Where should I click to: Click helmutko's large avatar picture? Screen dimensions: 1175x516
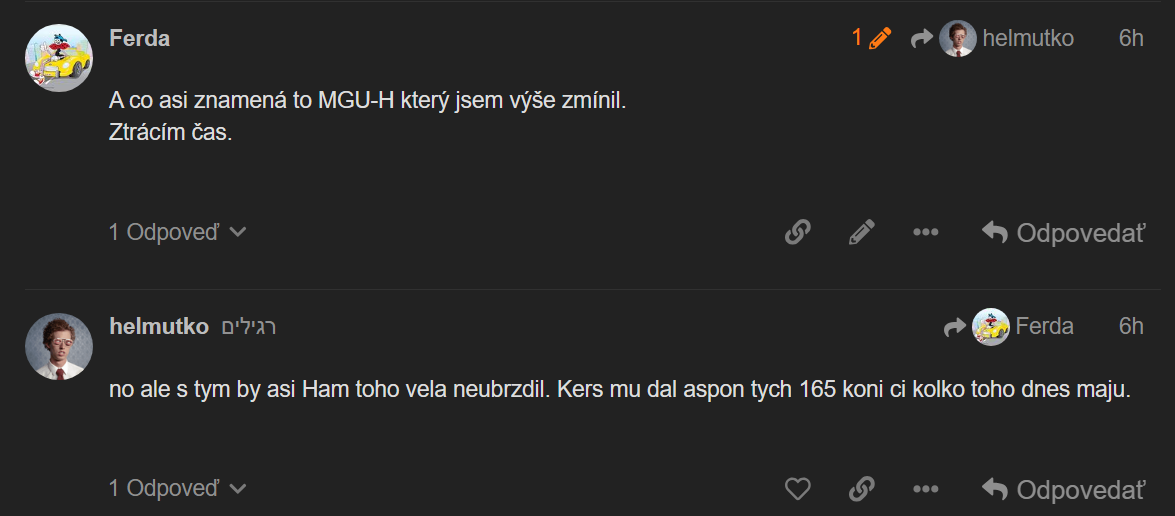pyautogui.click(x=59, y=347)
